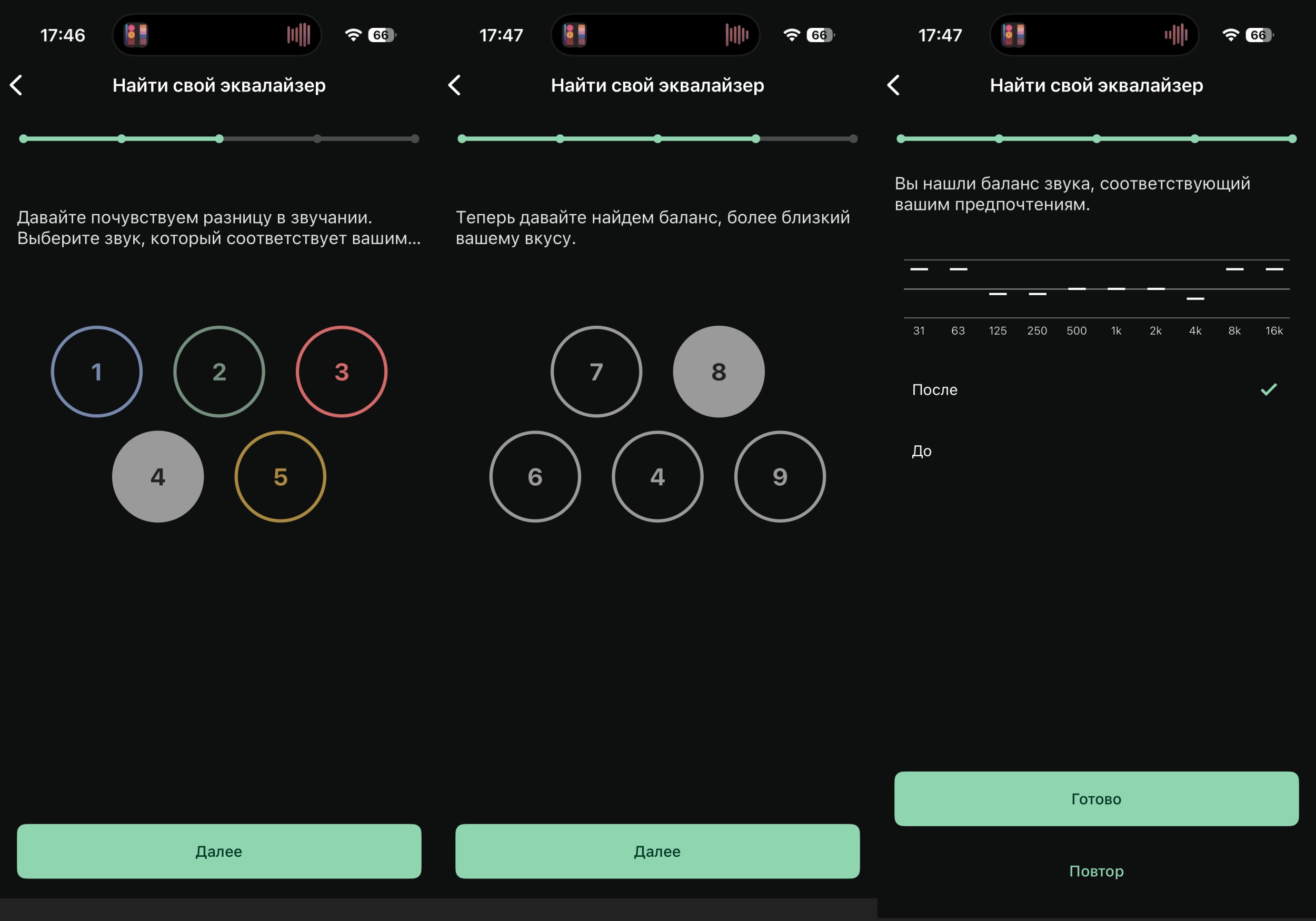Tap last step dot on left progress bar
Image resolution: width=1316 pixels, height=921 pixels.
click(x=415, y=139)
